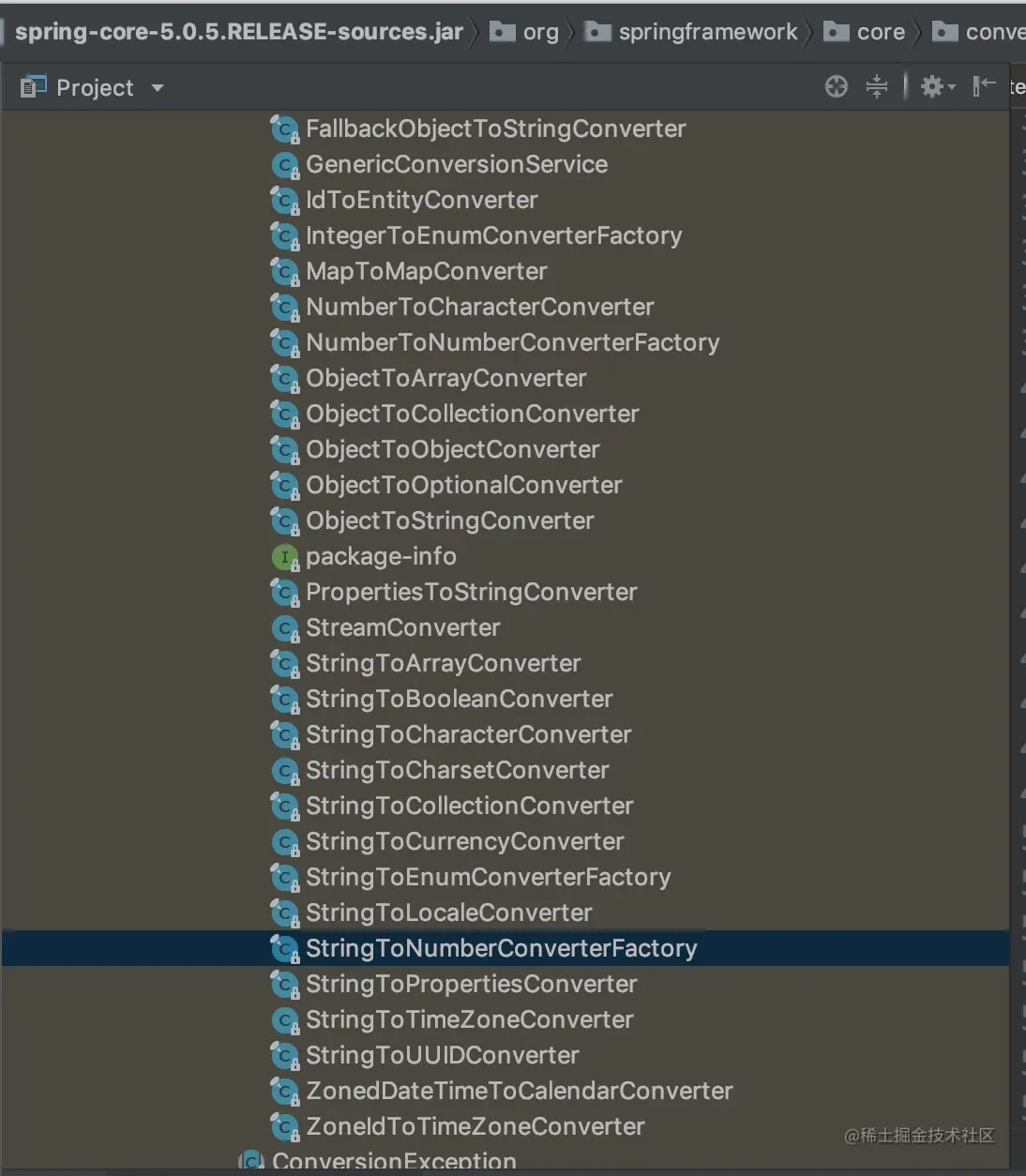Click spring-core-5.0.5.RELEASE-sources.jar breadcrumb

[x=239, y=32]
